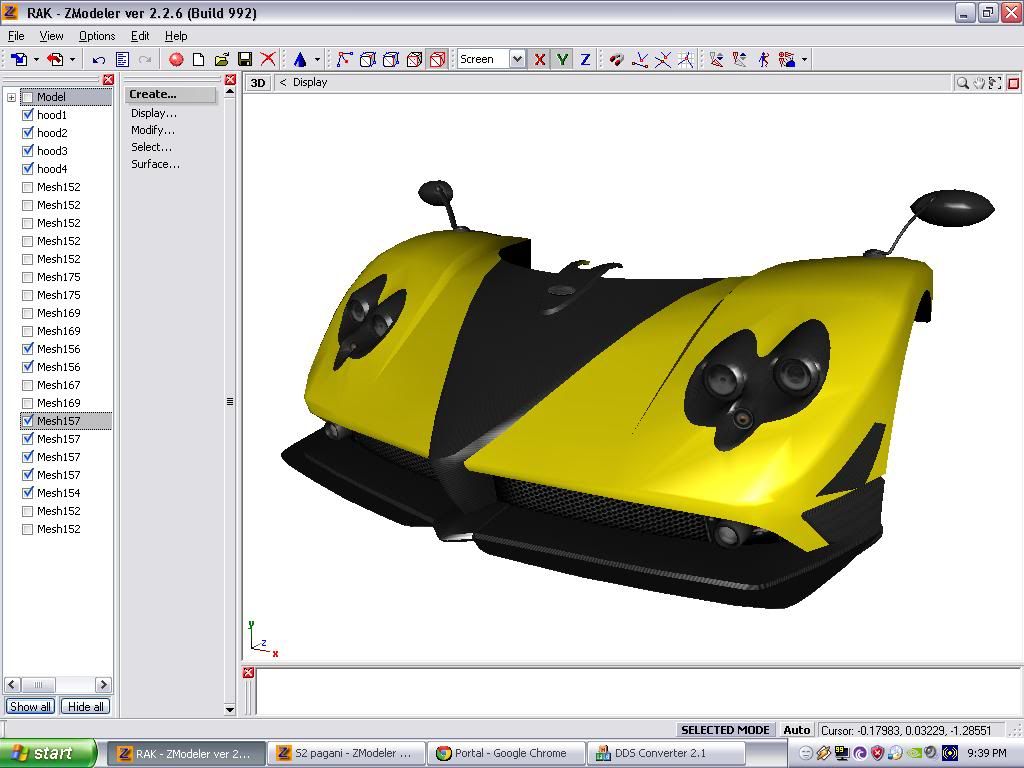Click the Show all button
This screenshot has width=1024, height=768.
point(30,706)
